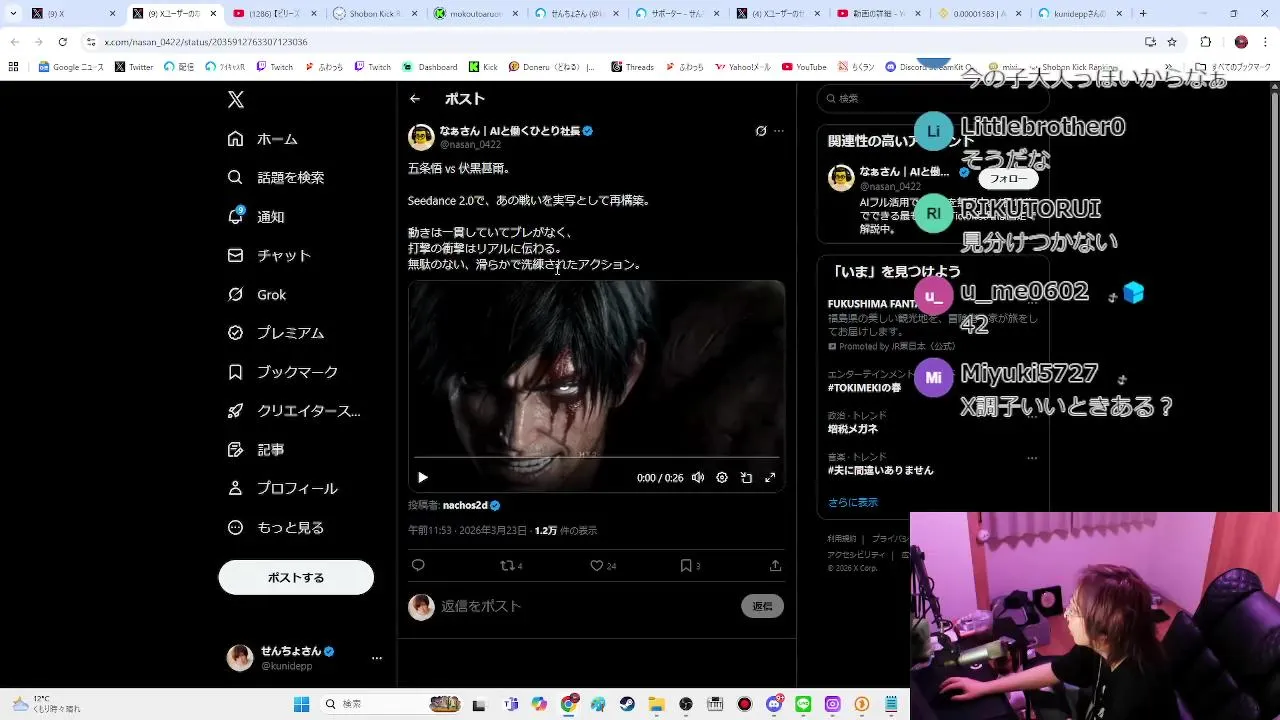Open the 増税メガネ trend
The width and height of the screenshot is (1280, 720).
853,429
